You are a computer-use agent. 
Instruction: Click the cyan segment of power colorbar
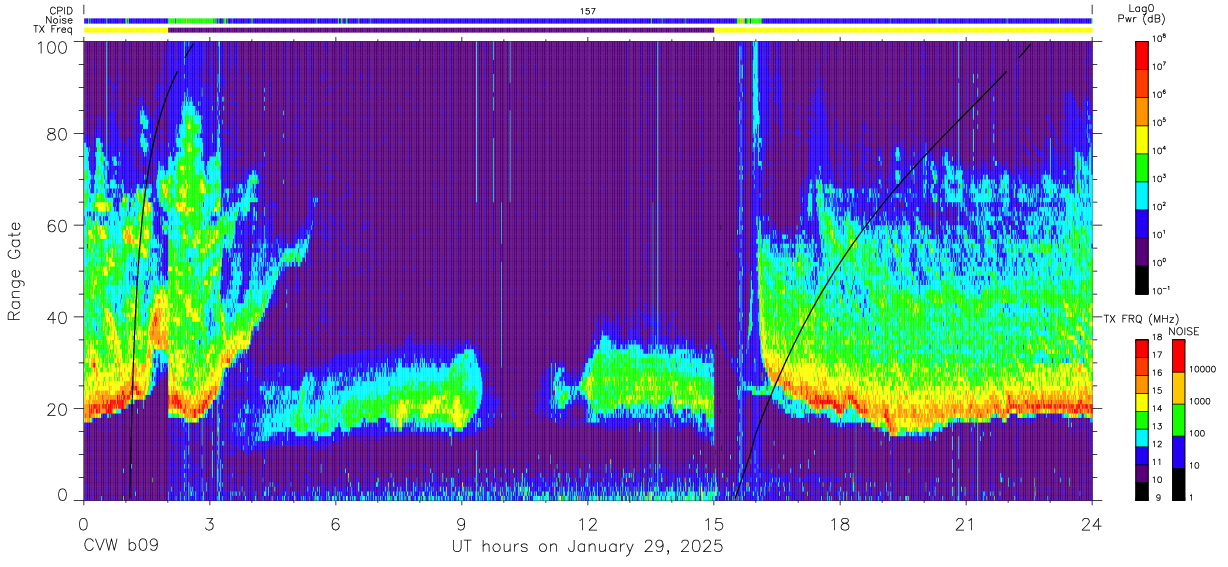tap(1143, 196)
